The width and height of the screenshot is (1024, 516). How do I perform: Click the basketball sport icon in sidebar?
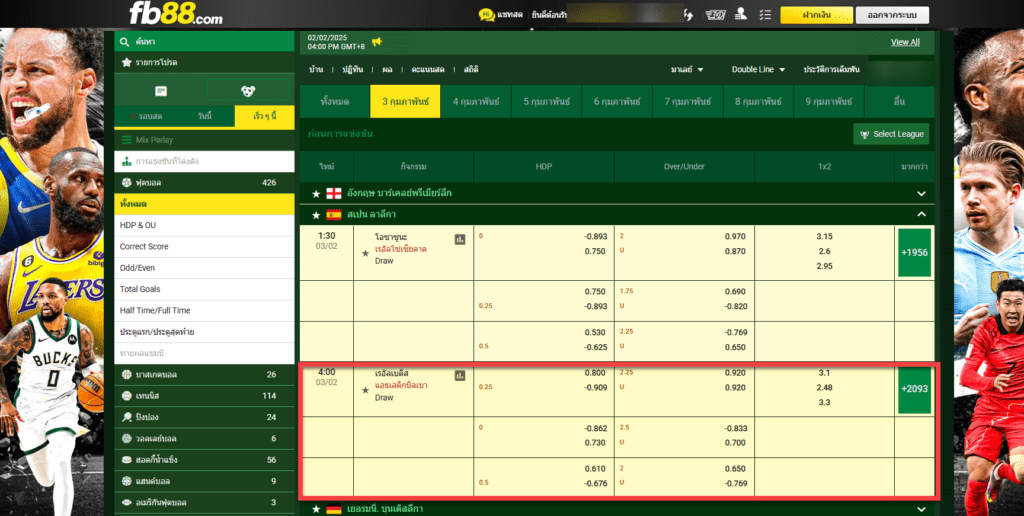127,375
